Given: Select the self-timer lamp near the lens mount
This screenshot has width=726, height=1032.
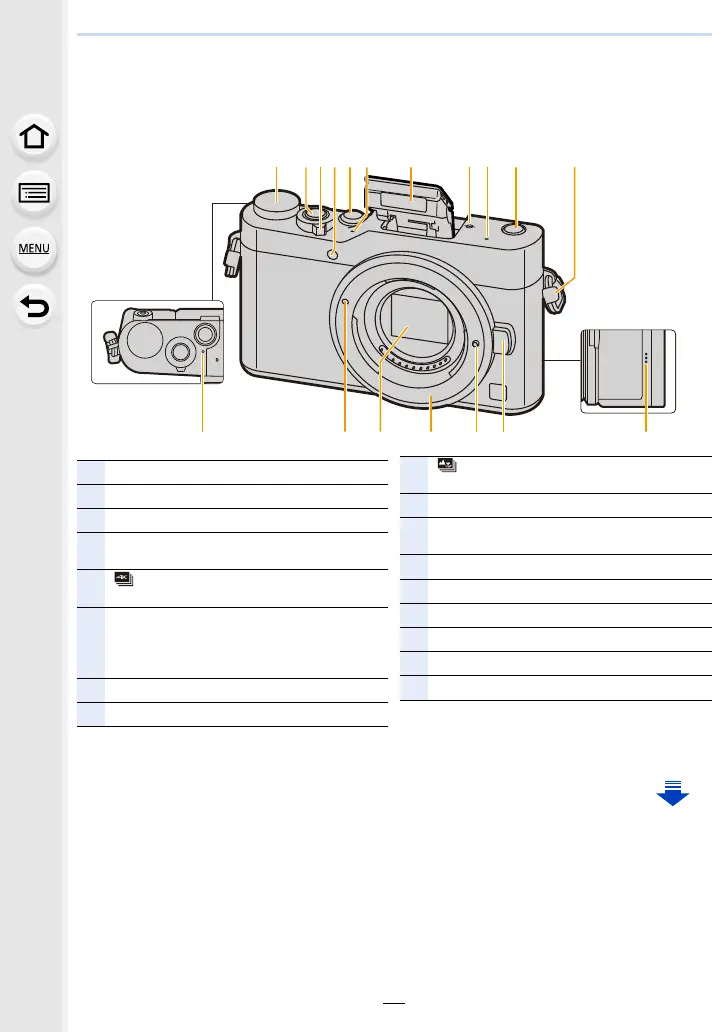Looking at the screenshot, I should pyautogui.click(x=334, y=256).
